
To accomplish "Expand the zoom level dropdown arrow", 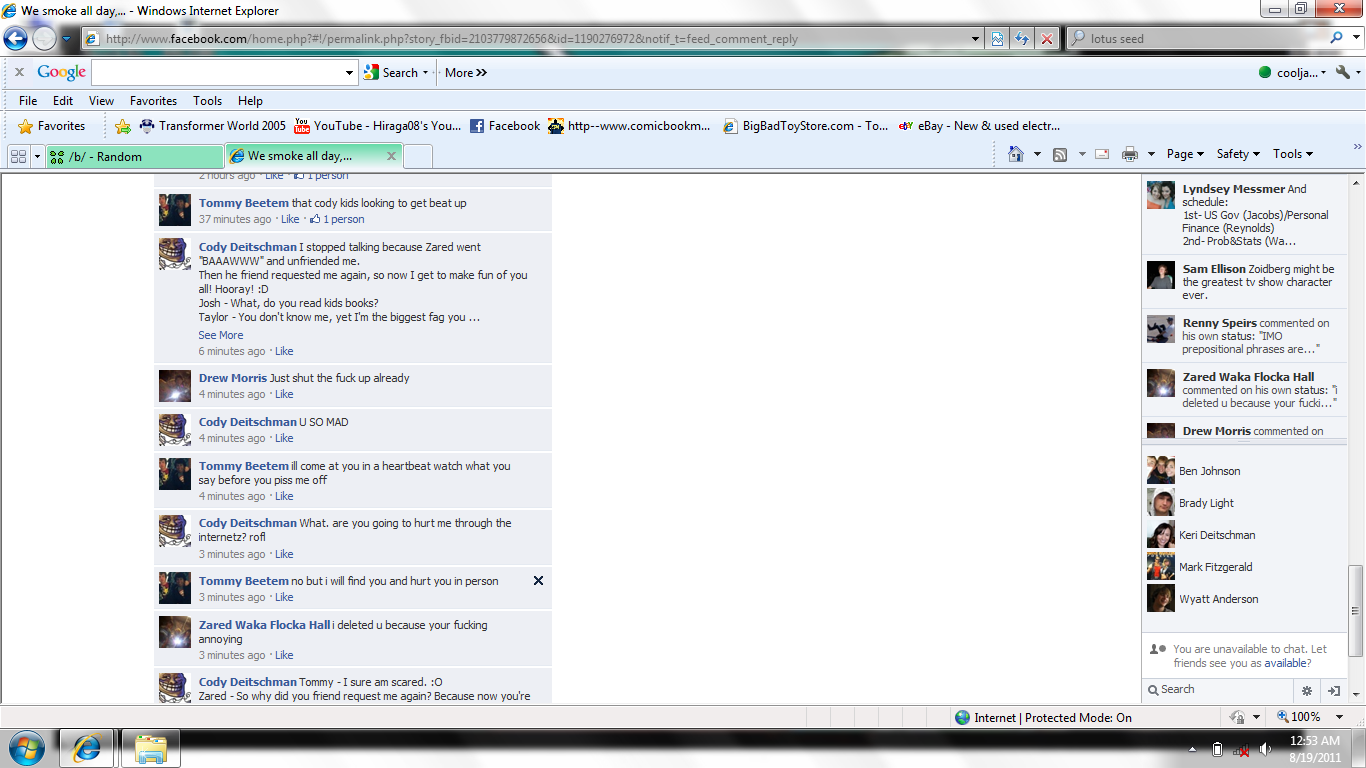I will (x=1341, y=717).
